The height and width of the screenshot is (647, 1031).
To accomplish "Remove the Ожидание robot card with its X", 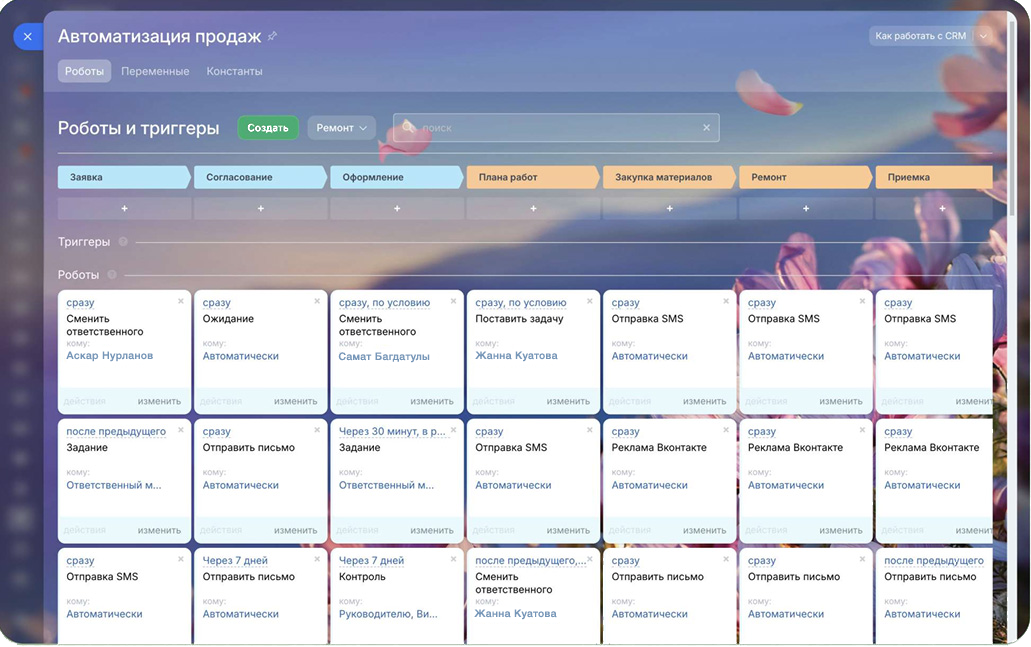I will (317, 301).
